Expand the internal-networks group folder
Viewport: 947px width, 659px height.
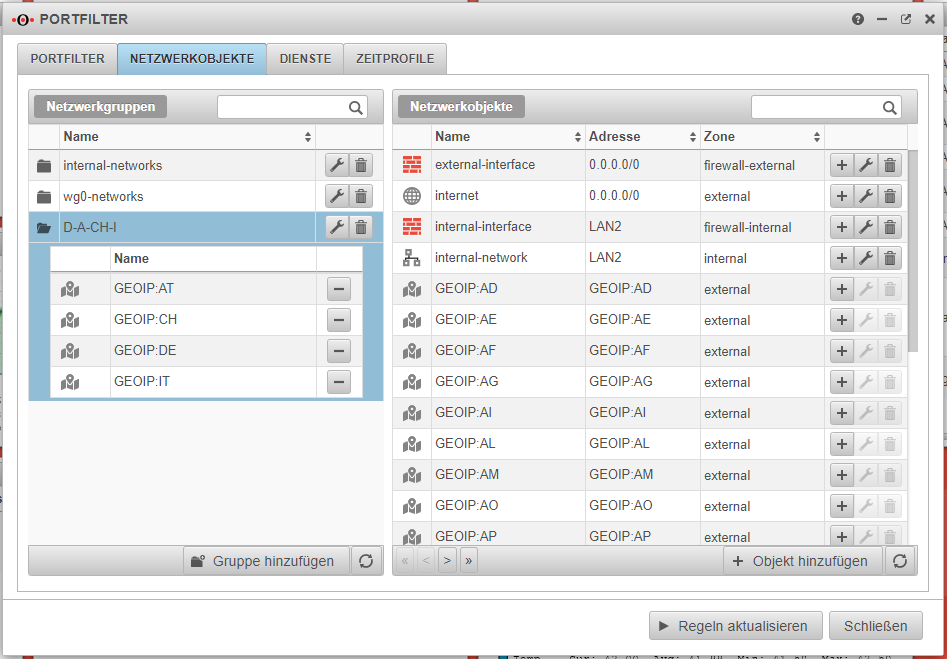(44, 166)
